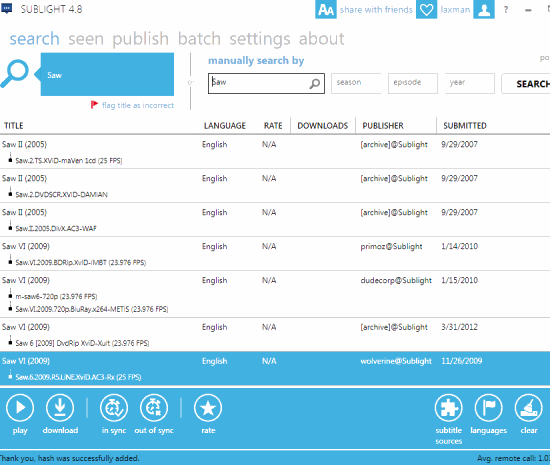Select release Saw.6.2009.R5.LiNE.XviD.AC3-Rx
The width and height of the screenshot is (550, 465).
coord(78,377)
